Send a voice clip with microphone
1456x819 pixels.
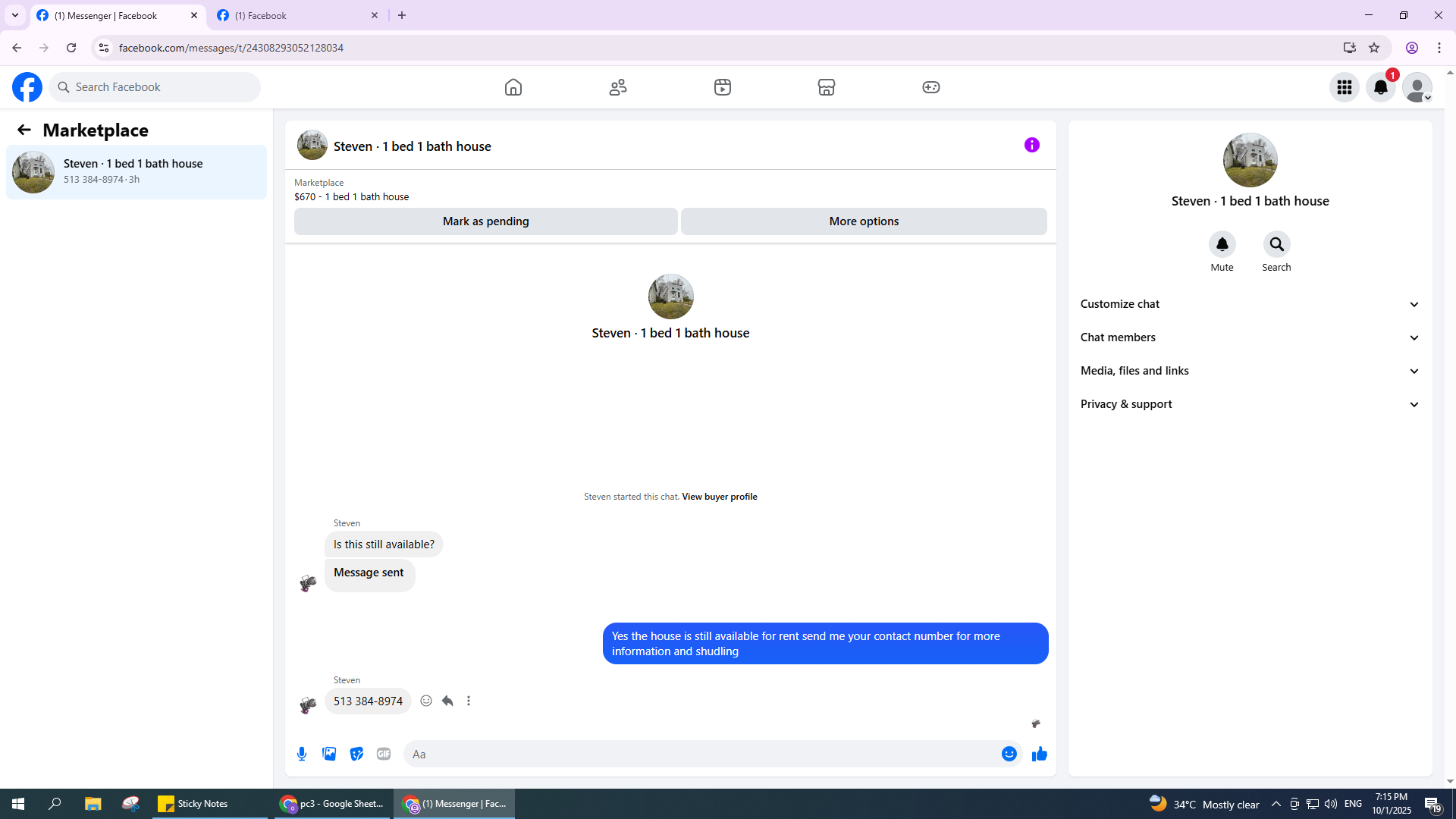302,754
